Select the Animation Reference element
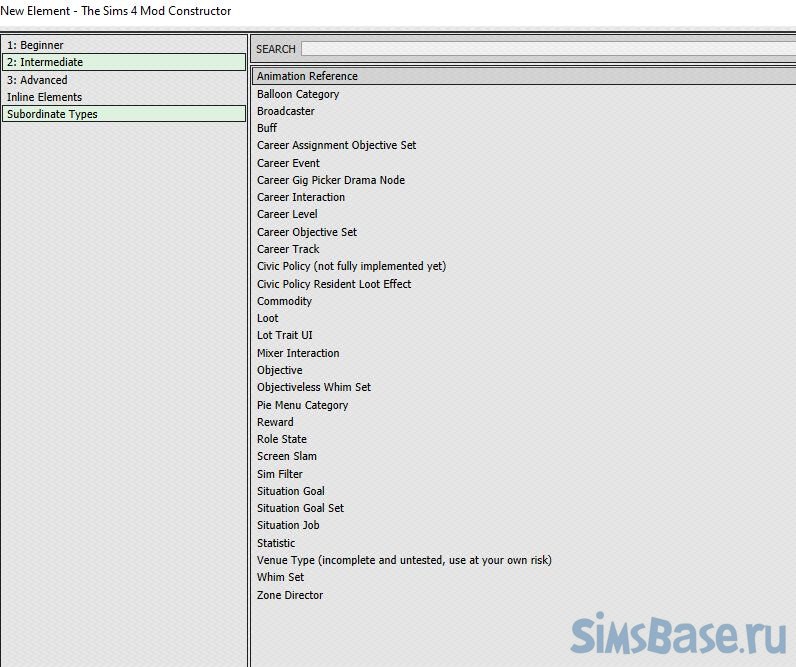The image size is (796, 667). click(x=307, y=76)
